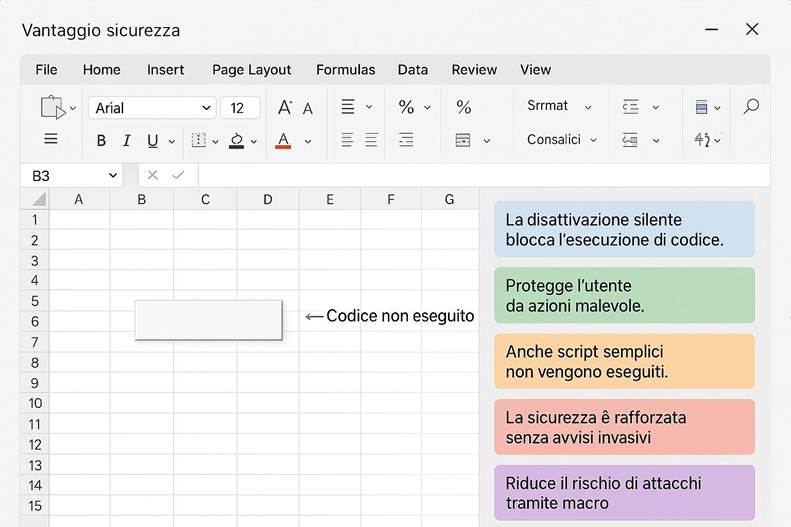The width and height of the screenshot is (791, 527).
Task: Open the search magnifier
Action: [x=751, y=106]
